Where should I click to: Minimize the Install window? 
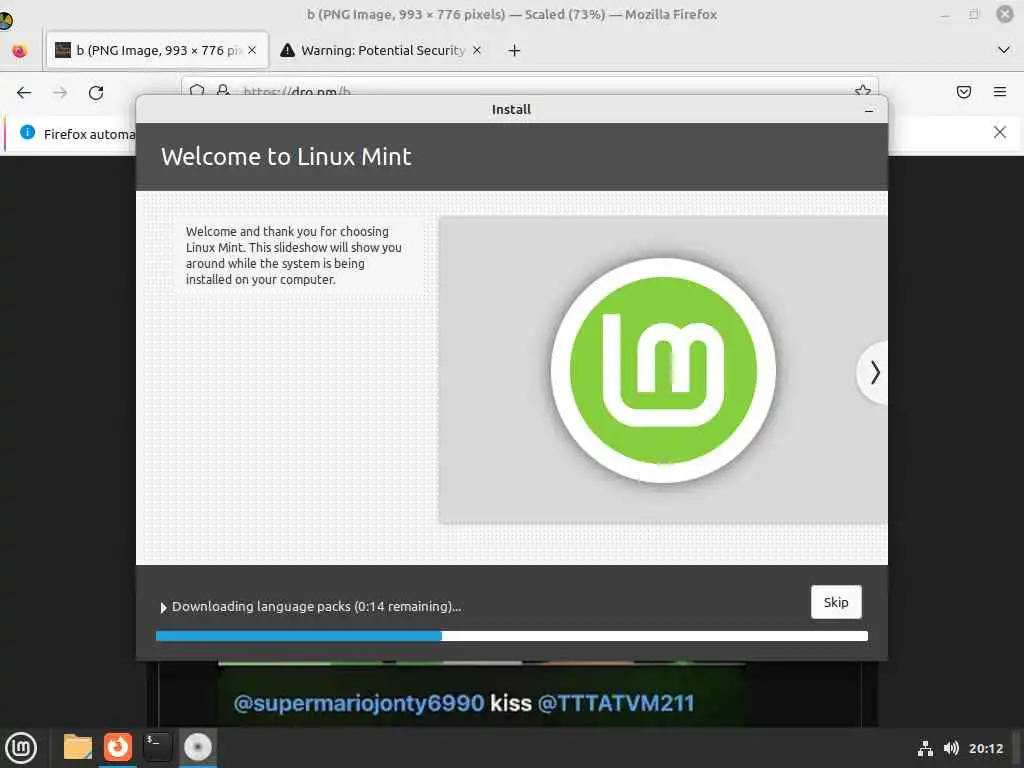(x=869, y=110)
